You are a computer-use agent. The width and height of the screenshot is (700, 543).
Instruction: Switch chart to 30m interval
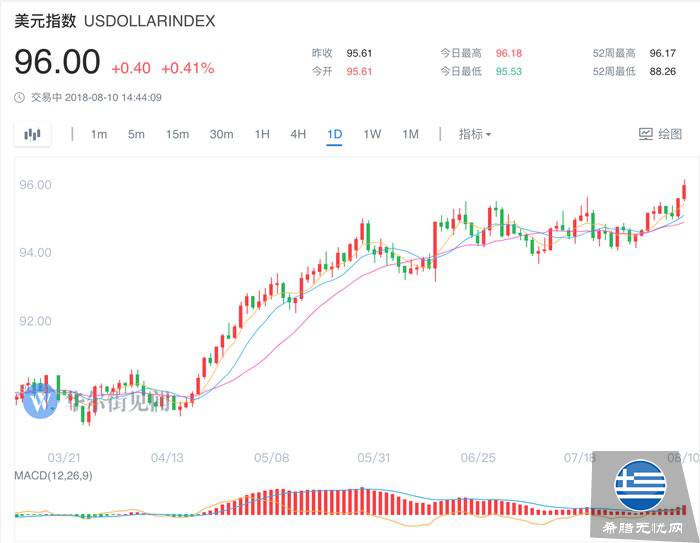point(221,134)
